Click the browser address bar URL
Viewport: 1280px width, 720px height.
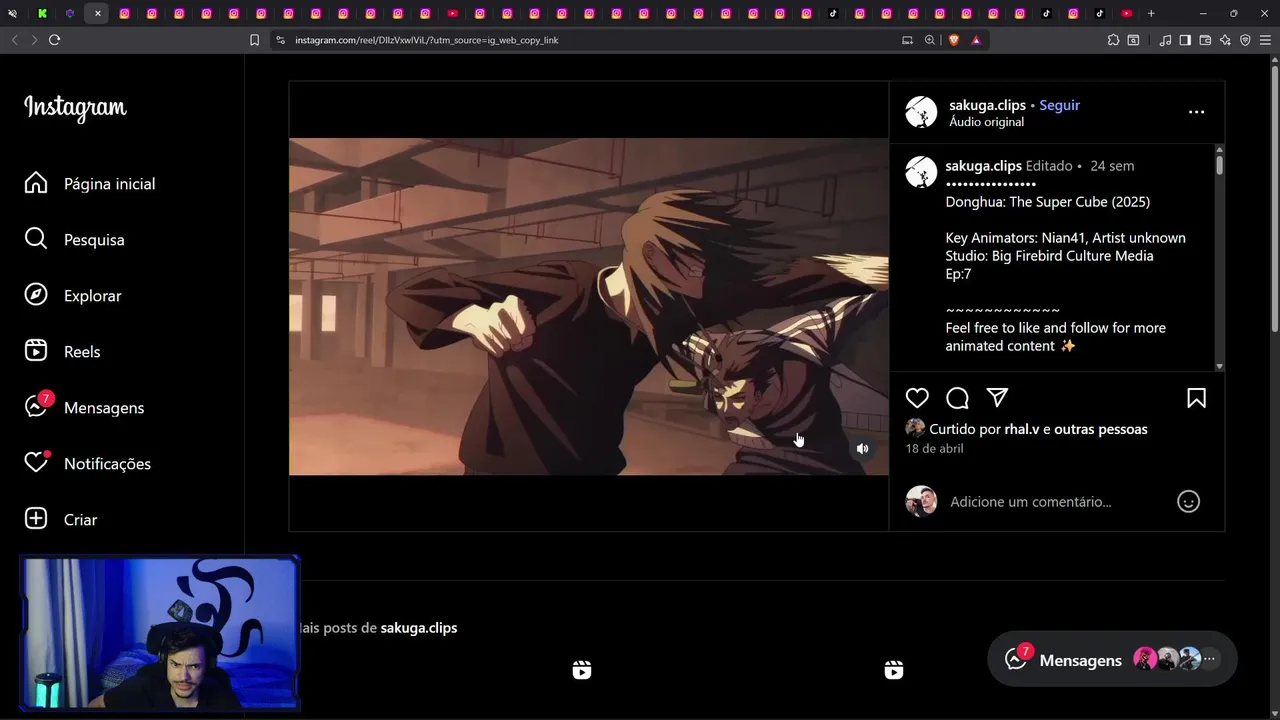426,40
